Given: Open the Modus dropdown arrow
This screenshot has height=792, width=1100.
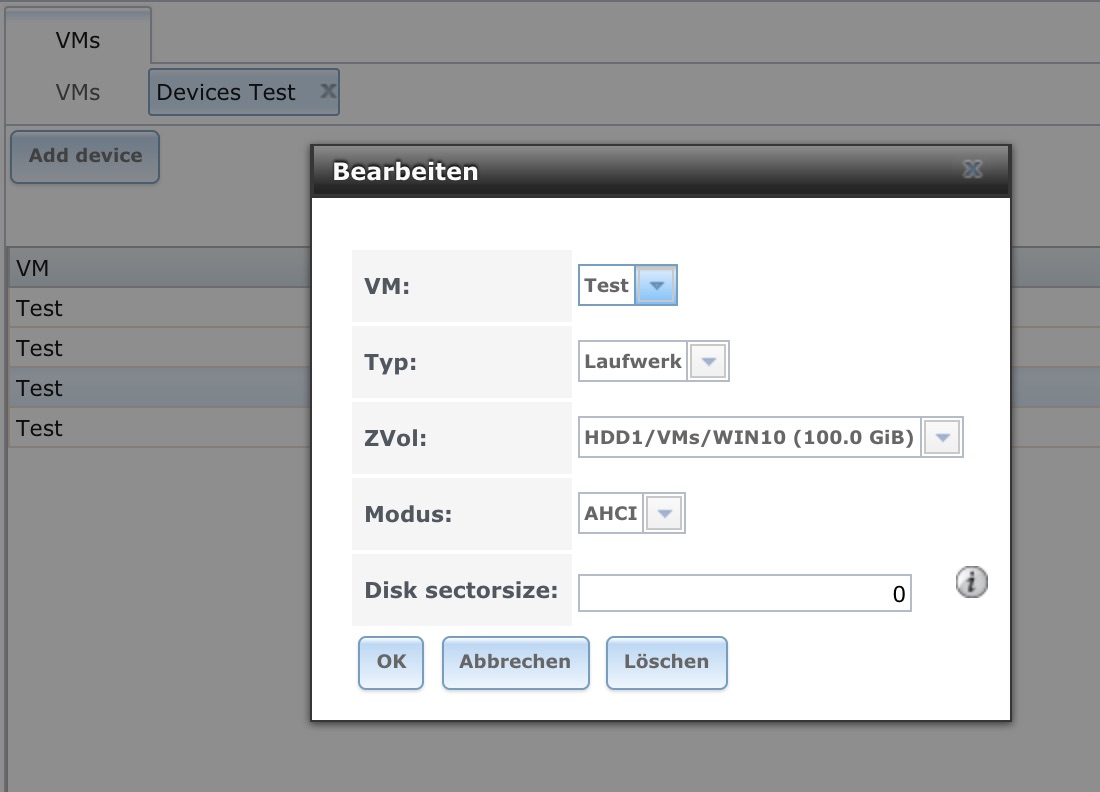Looking at the screenshot, I should (x=666, y=514).
